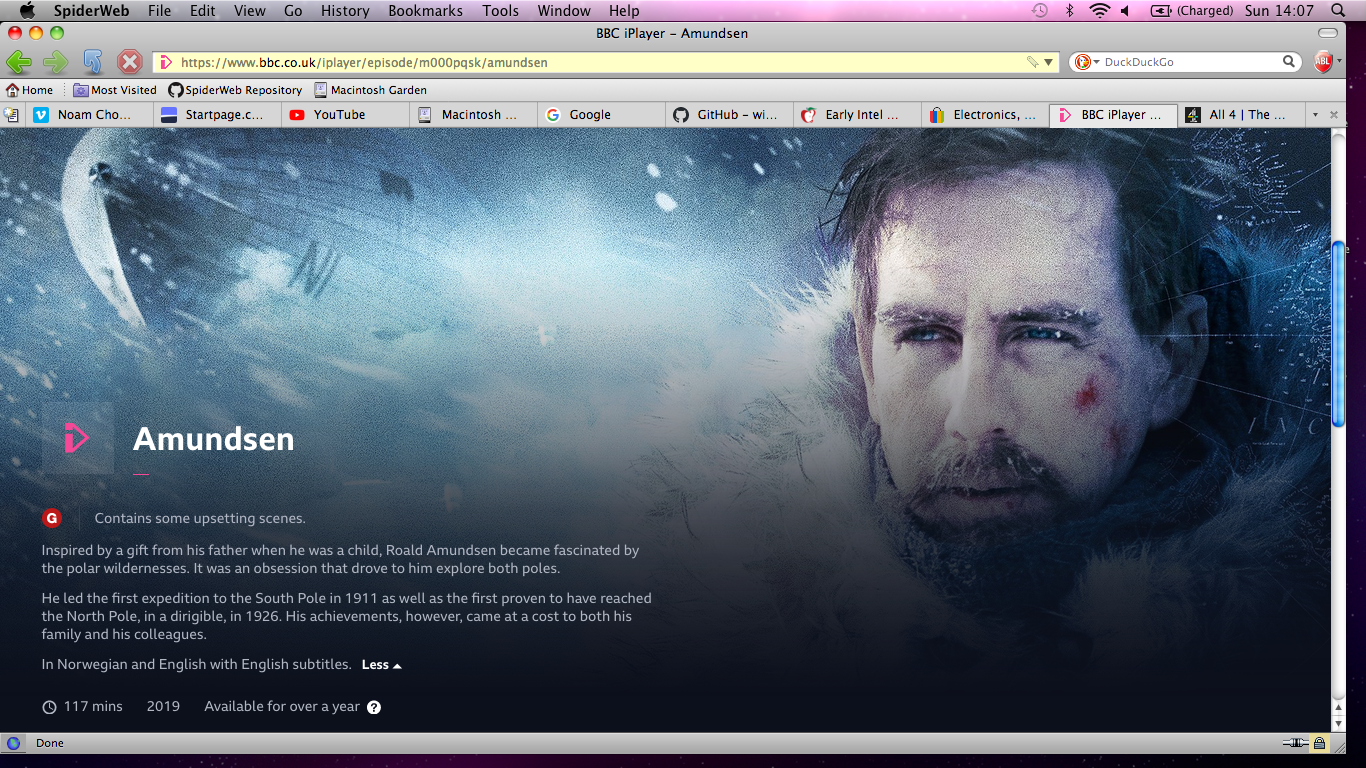Close the current tab with the tab-bar X
This screenshot has height=768, width=1366.
point(1333,115)
